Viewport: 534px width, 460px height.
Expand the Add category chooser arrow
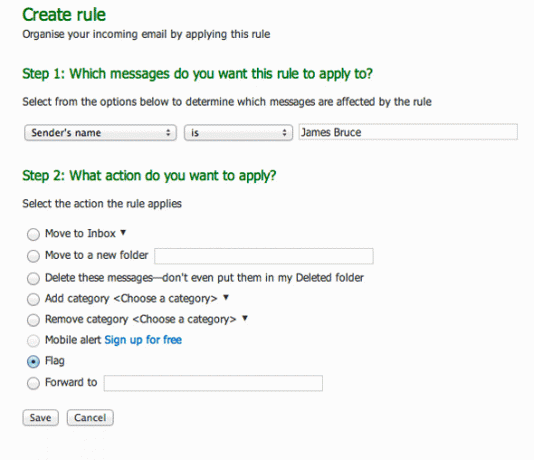click(225, 298)
